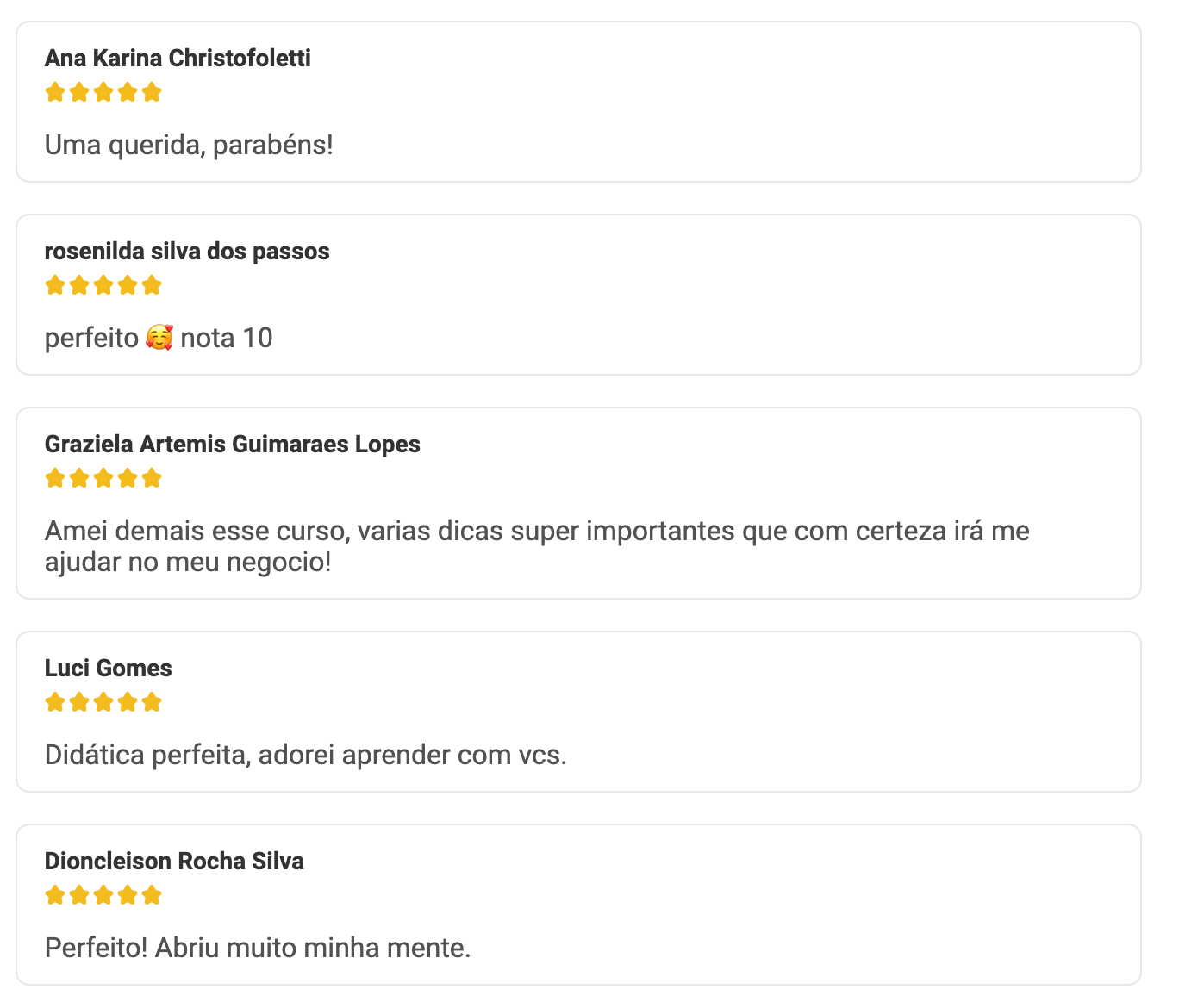Click the Luci Gomes reviewer name
This screenshot has width=1179, height=1008.
coord(109,669)
